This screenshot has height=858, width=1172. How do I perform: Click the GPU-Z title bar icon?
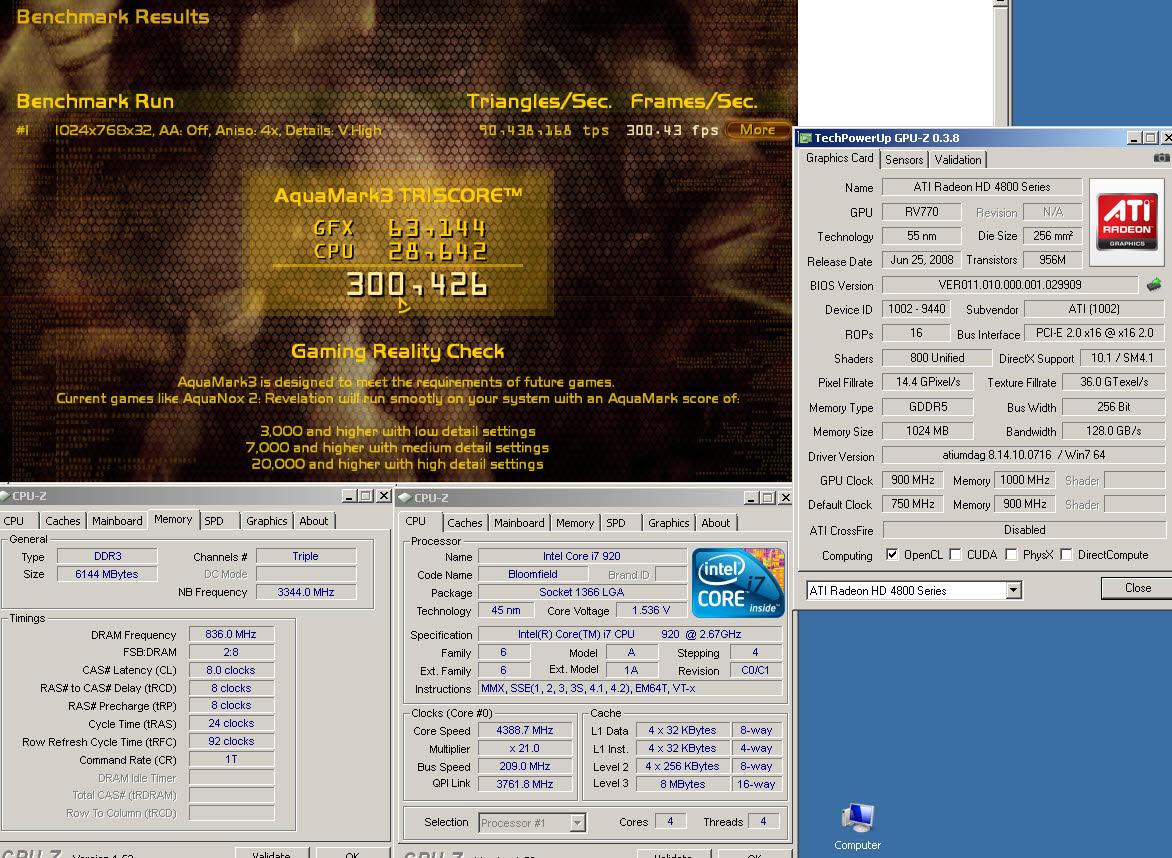click(x=805, y=138)
